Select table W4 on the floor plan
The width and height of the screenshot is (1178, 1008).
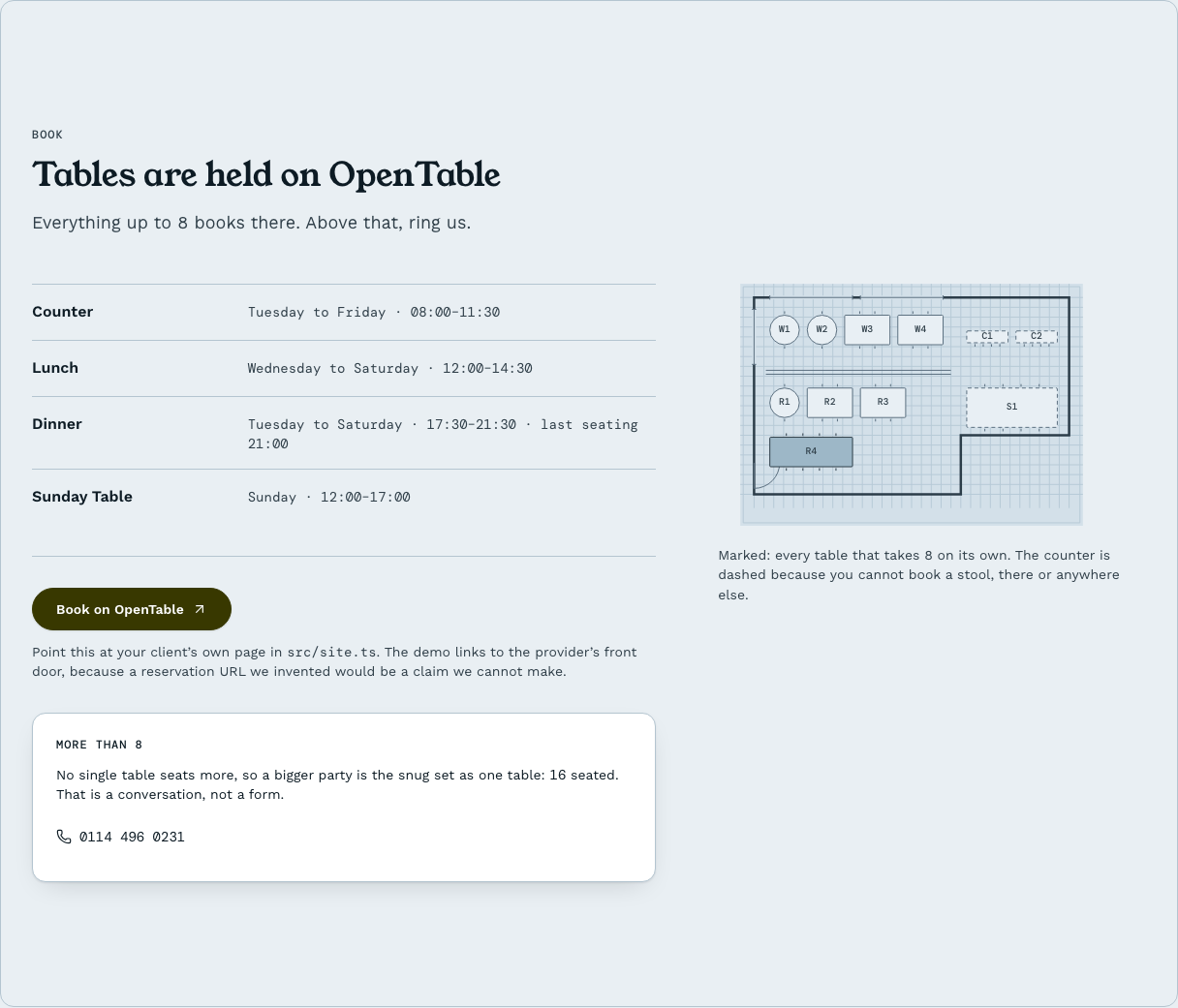(x=920, y=329)
